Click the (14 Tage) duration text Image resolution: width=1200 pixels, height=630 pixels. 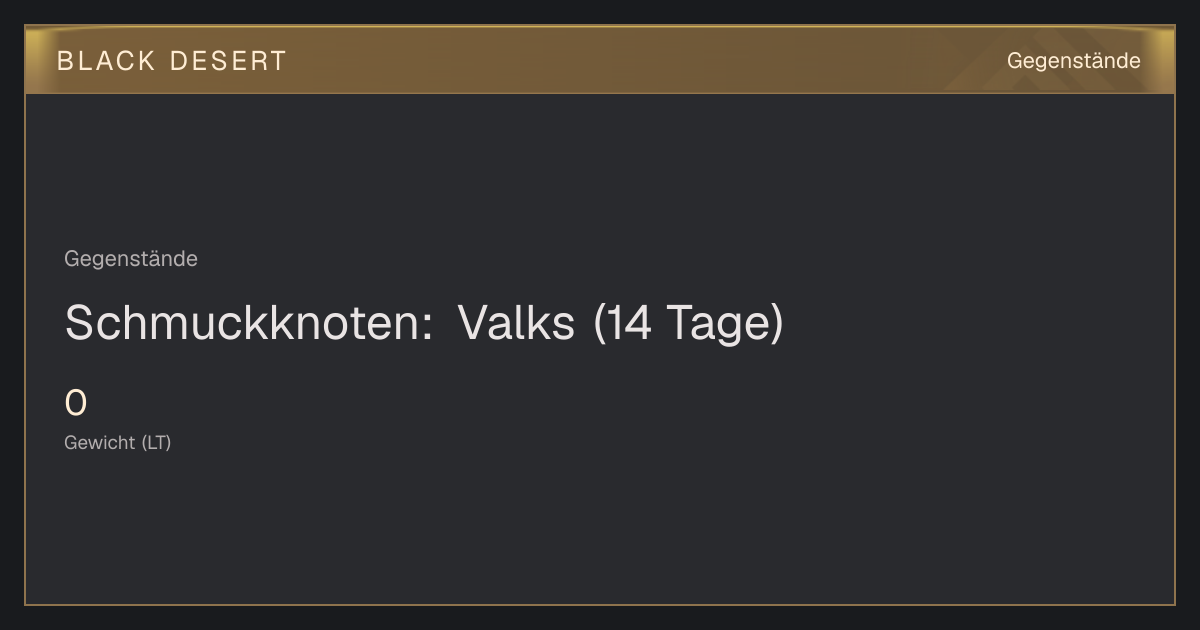[x=689, y=323]
